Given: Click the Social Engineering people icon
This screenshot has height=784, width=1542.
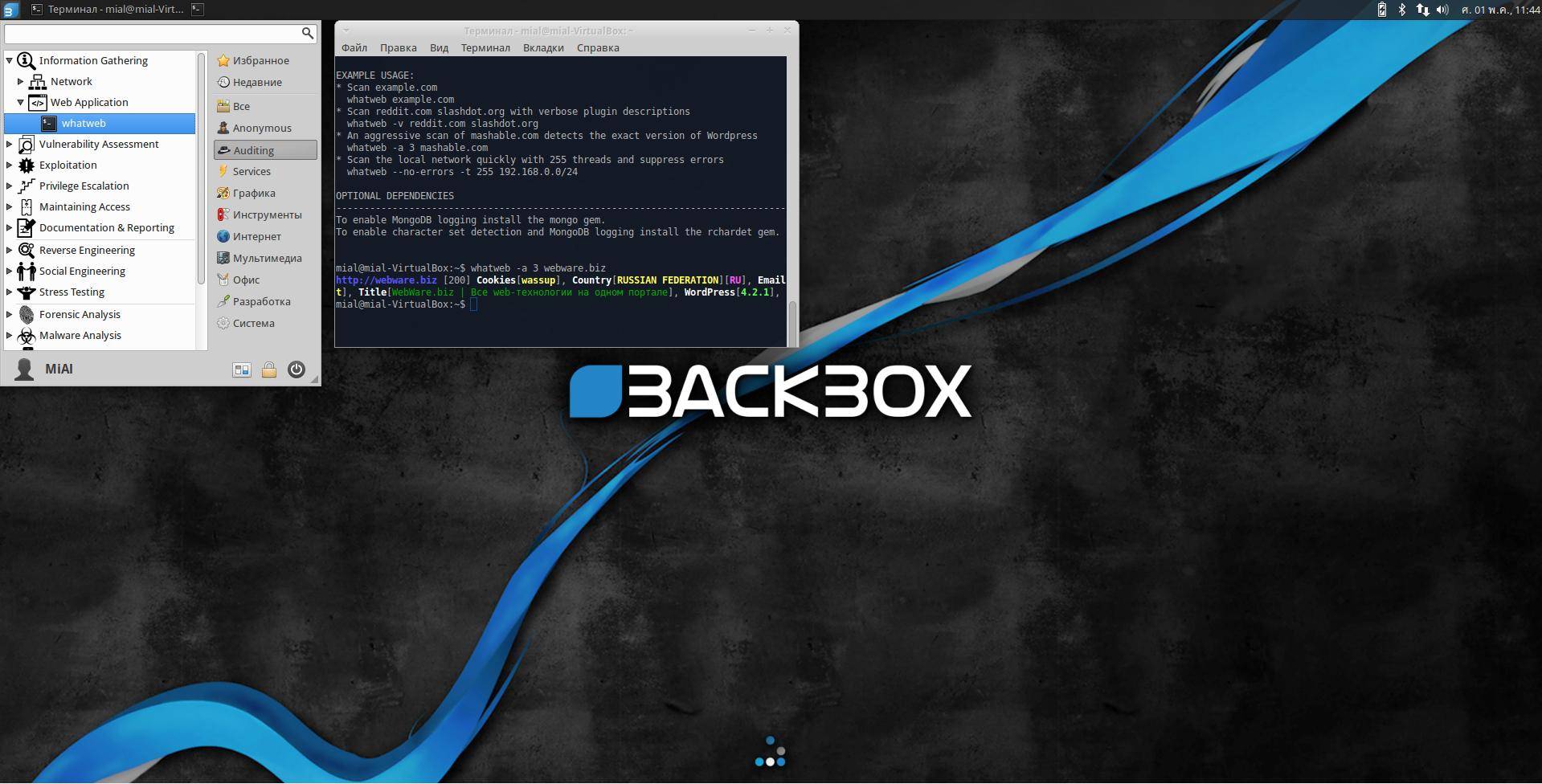Looking at the screenshot, I should tap(27, 271).
